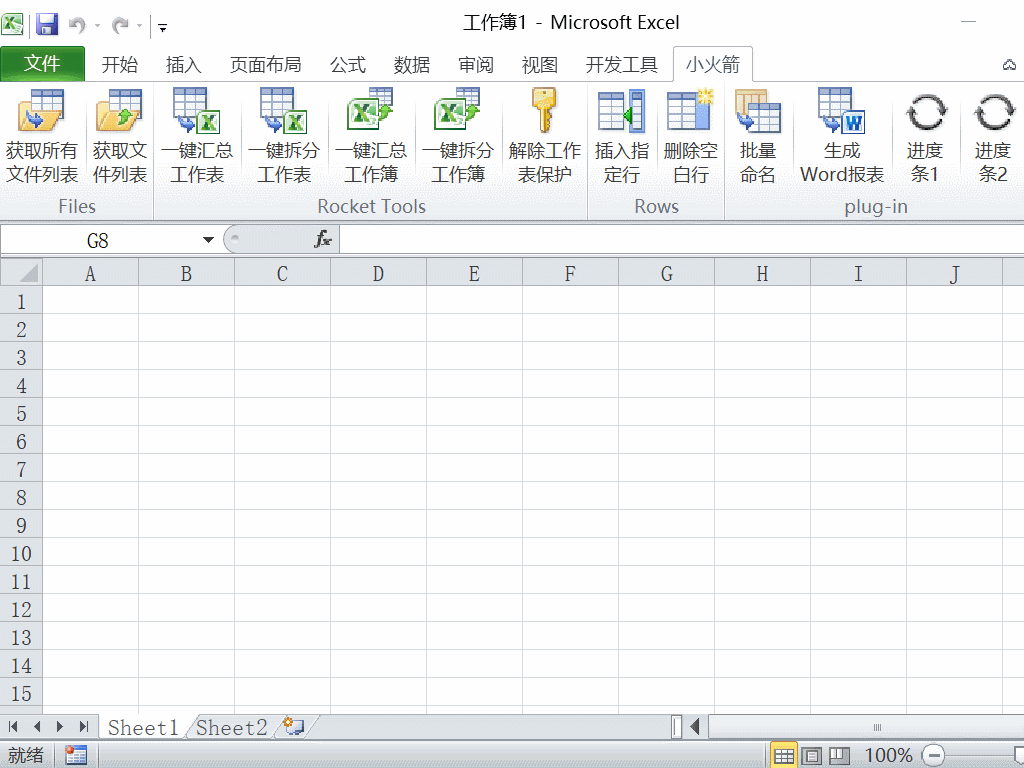Screen dimensions: 1024x768
Task: Select row 8 header
Action: tap(21, 497)
